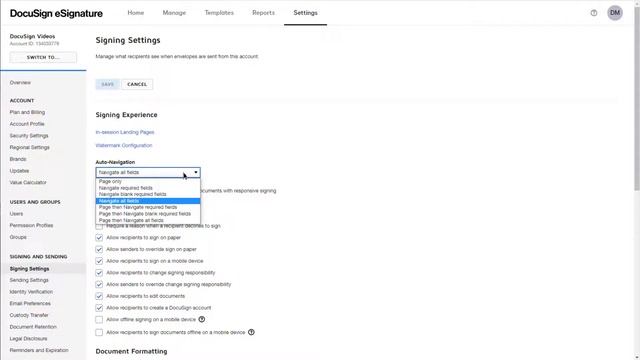Select the Settings tab
The height and width of the screenshot is (360, 640).
pos(305,13)
